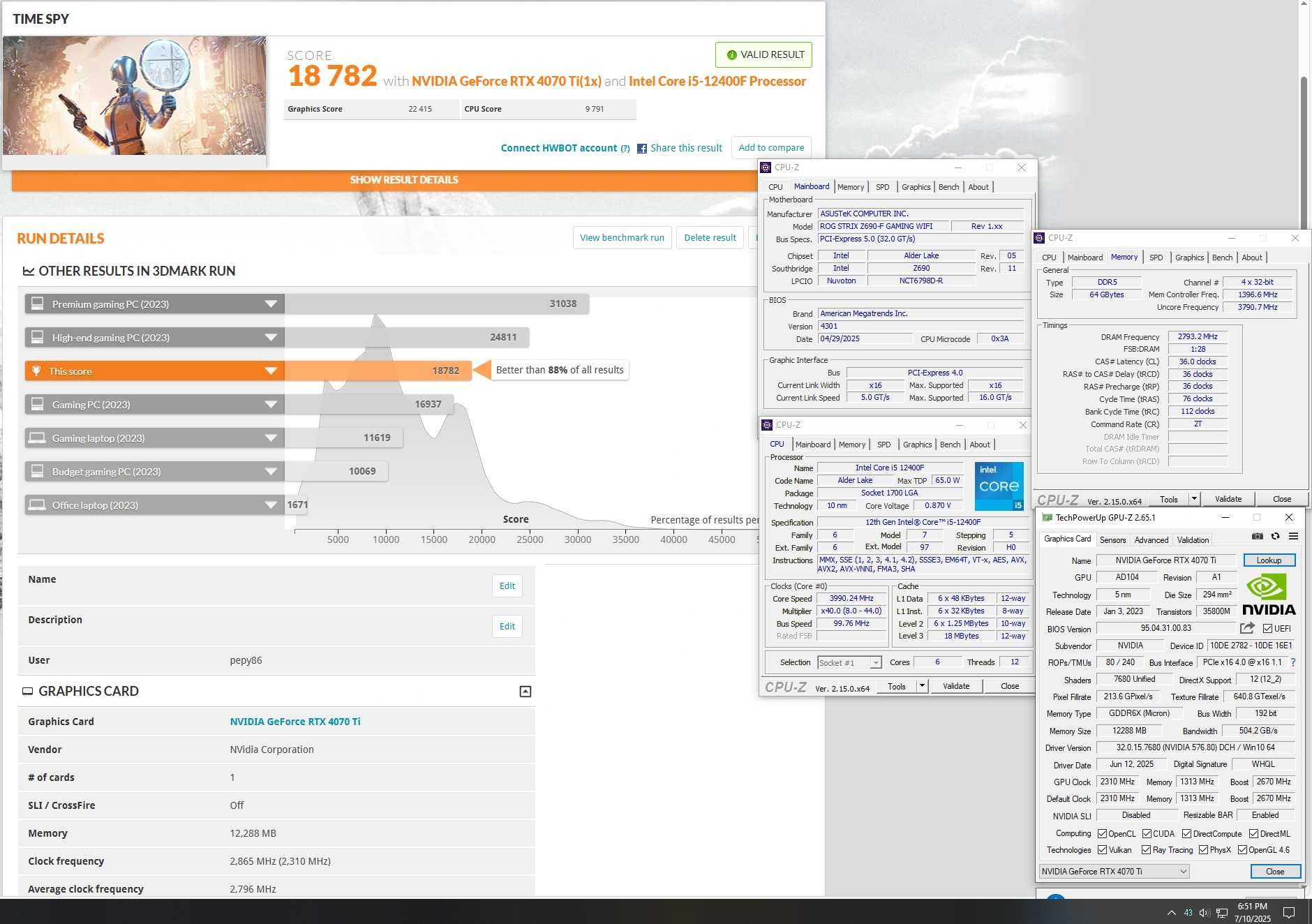
Task: Open the Tools dropdown arrow in CPU-Z CPU window
Action: point(921,686)
